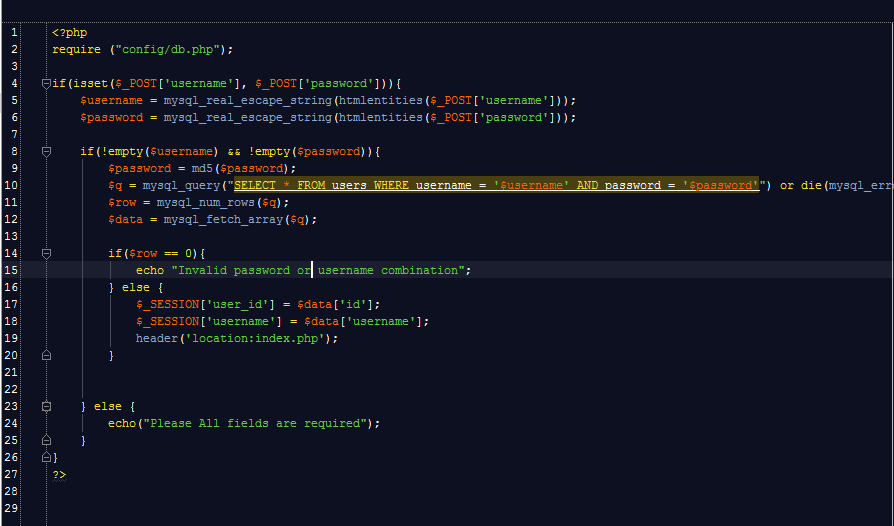The image size is (894, 526).
Task: Click mysql_fetch_array on line 12
Action: tap(223, 219)
